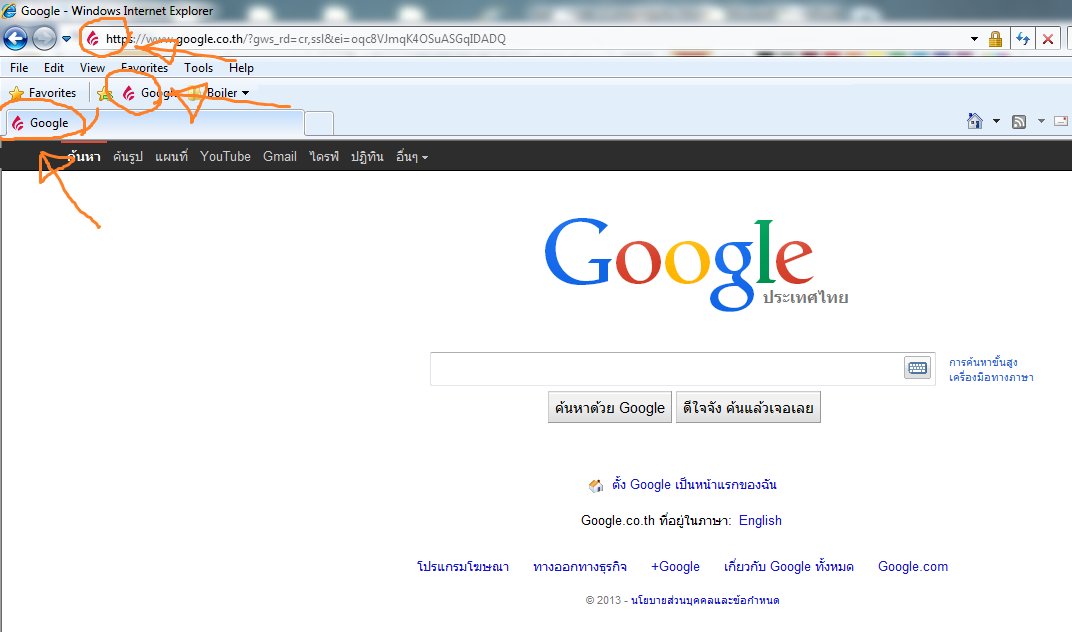Select the Google browser tab
This screenshot has height=632, width=1072.
tap(155, 123)
